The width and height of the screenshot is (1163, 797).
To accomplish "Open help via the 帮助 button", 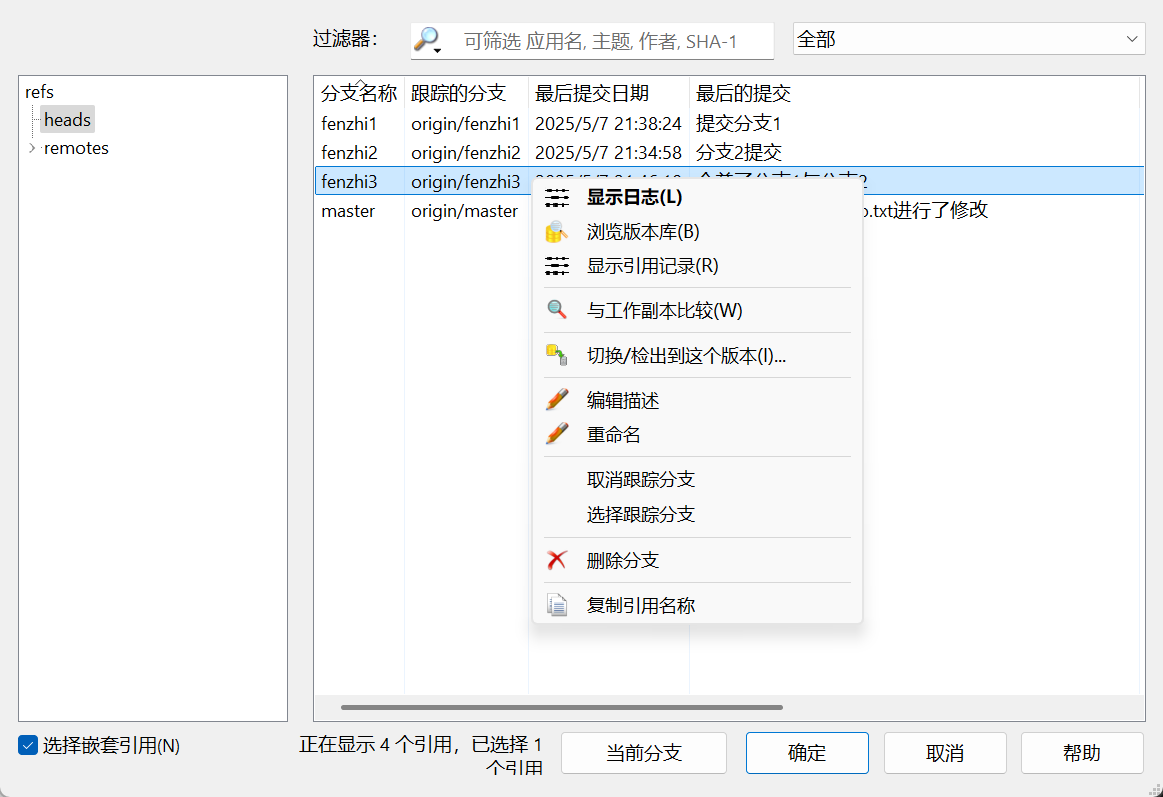I will (x=1082, y=753).
